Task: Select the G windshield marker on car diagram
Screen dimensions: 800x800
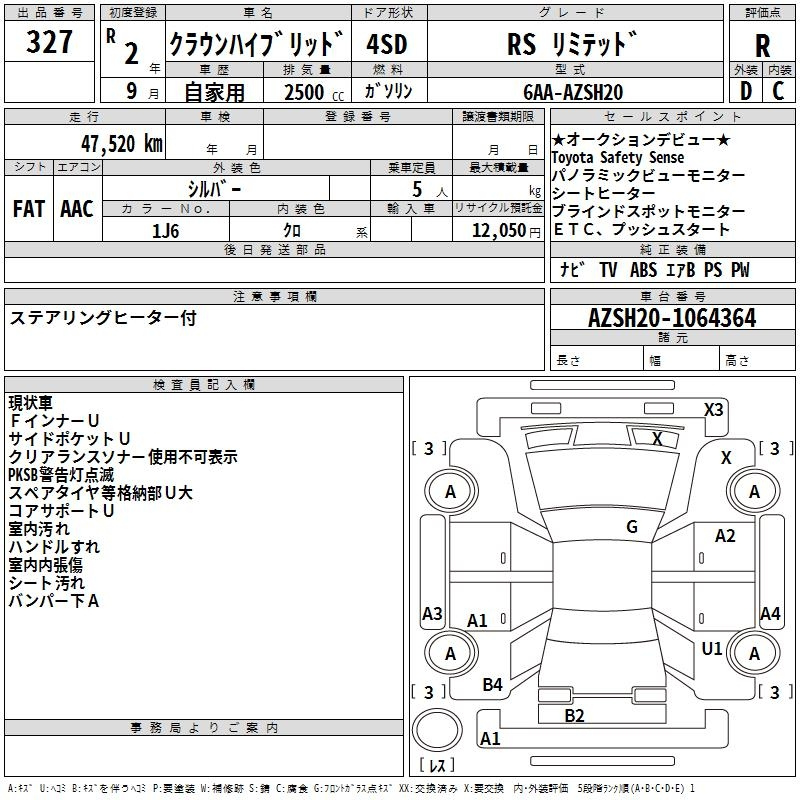Action: click(632, 527)
